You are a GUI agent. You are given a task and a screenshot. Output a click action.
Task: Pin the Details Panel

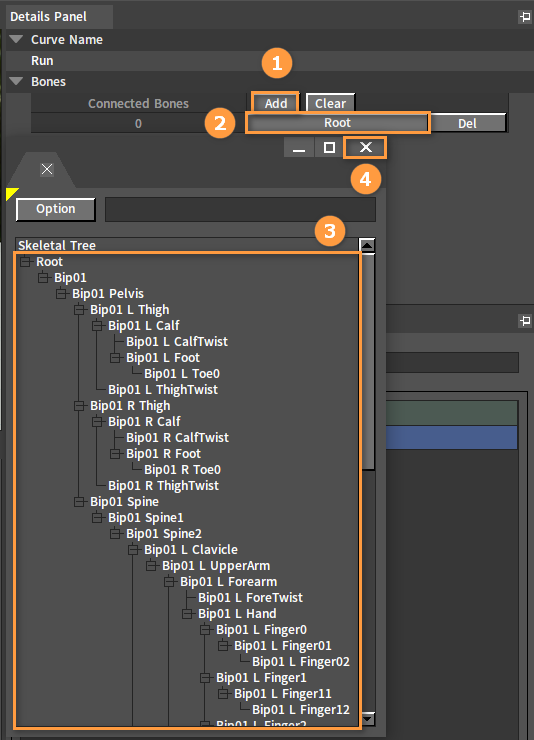tap(525, 17)
